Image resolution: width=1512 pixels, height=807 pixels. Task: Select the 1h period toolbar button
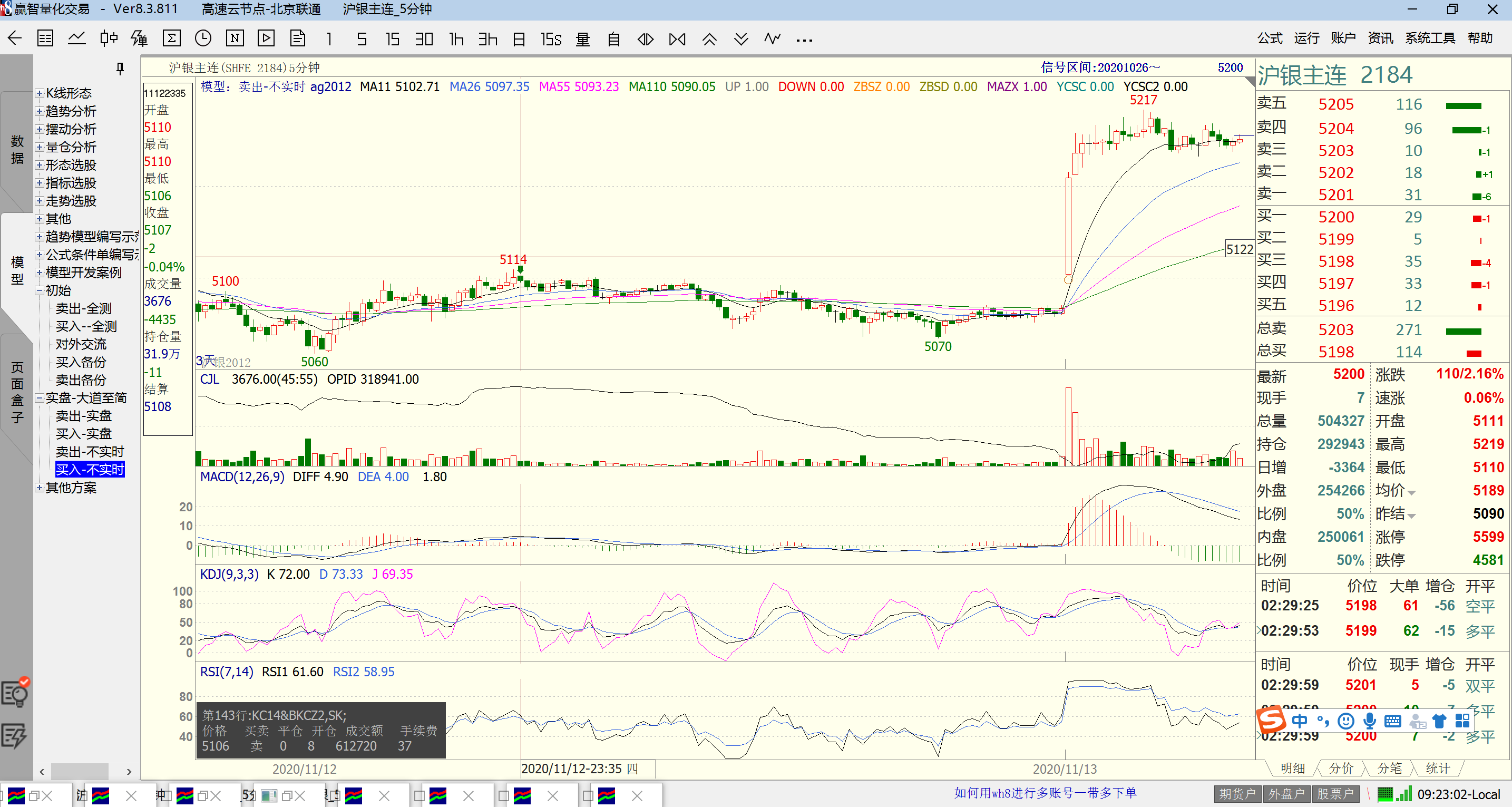pos(456,38)
